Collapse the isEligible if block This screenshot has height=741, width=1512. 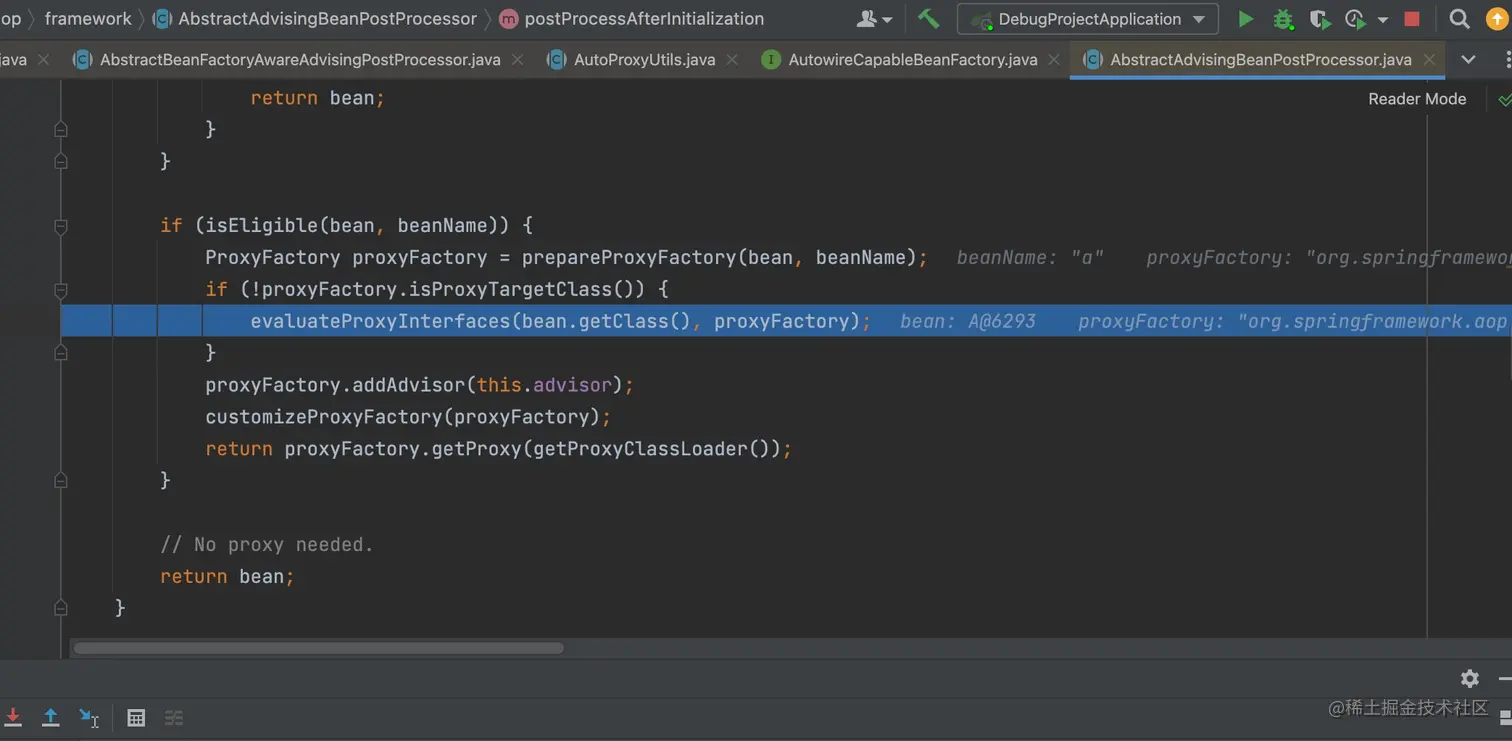61,226
